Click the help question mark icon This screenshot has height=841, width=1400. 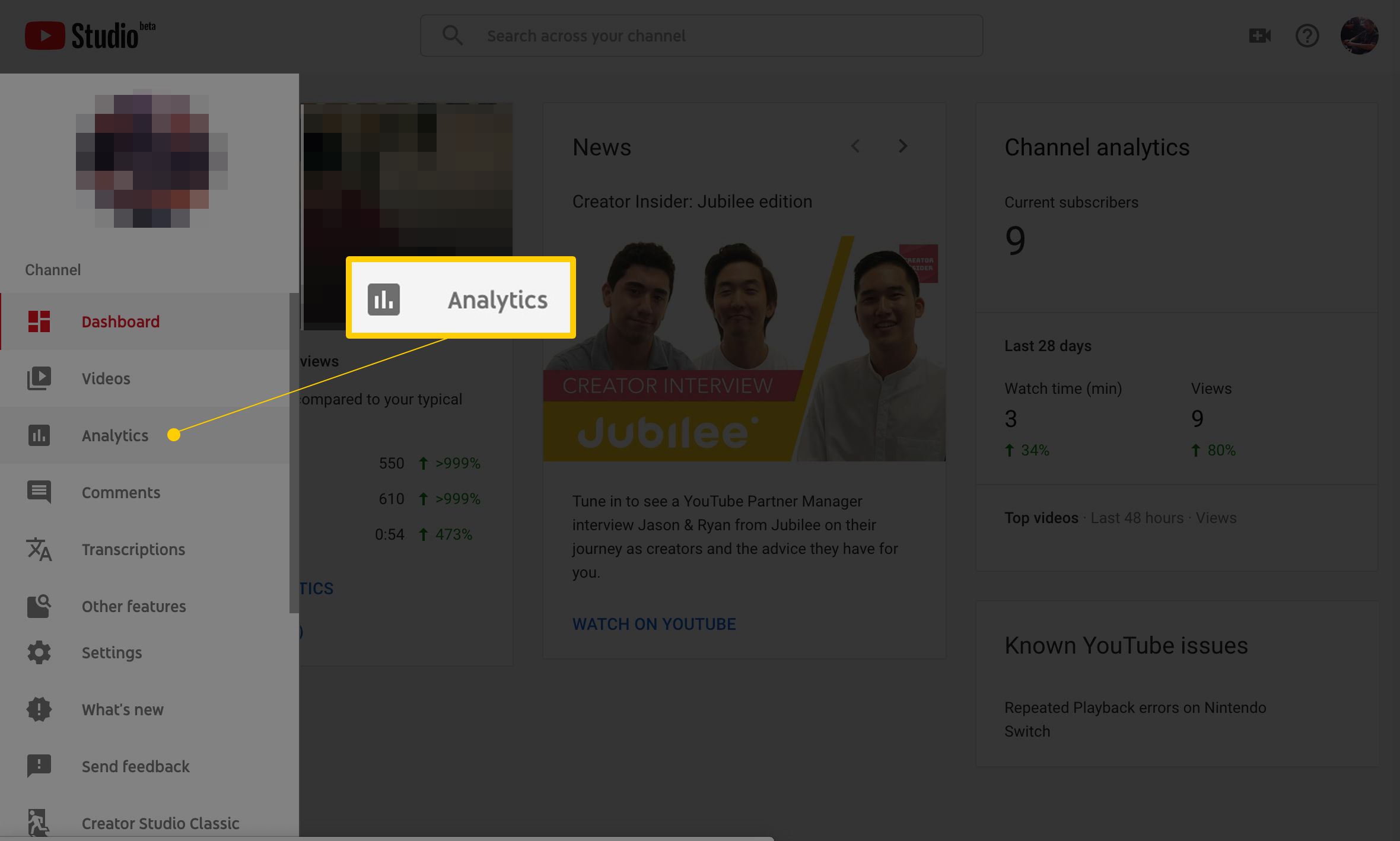pyautogui.click(x=1307, y=35)
